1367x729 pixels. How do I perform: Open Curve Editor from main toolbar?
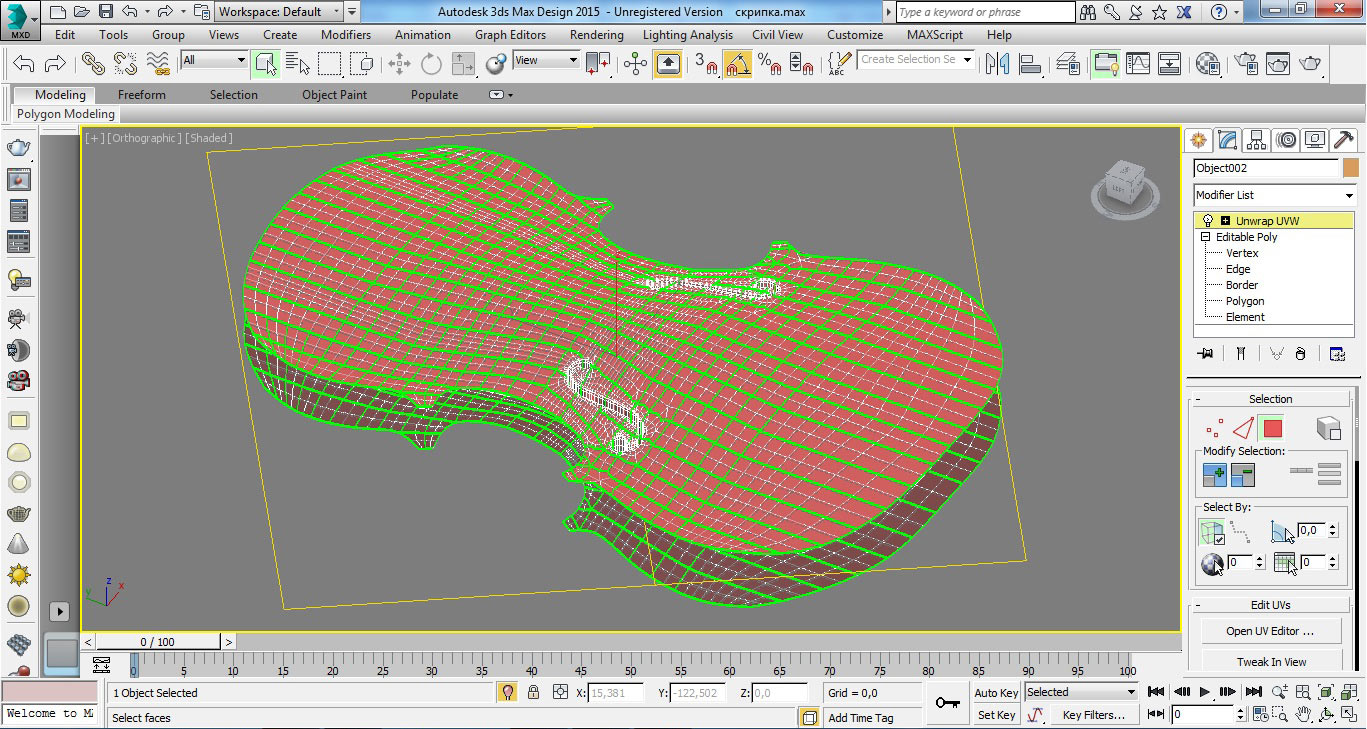1138,64
